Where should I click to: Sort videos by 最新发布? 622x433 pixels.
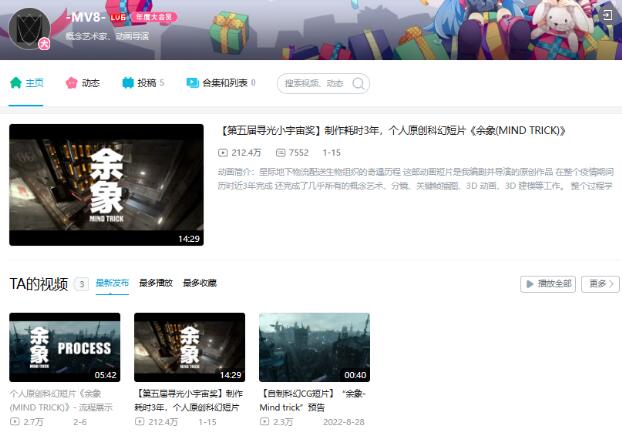tap(112, 284)
